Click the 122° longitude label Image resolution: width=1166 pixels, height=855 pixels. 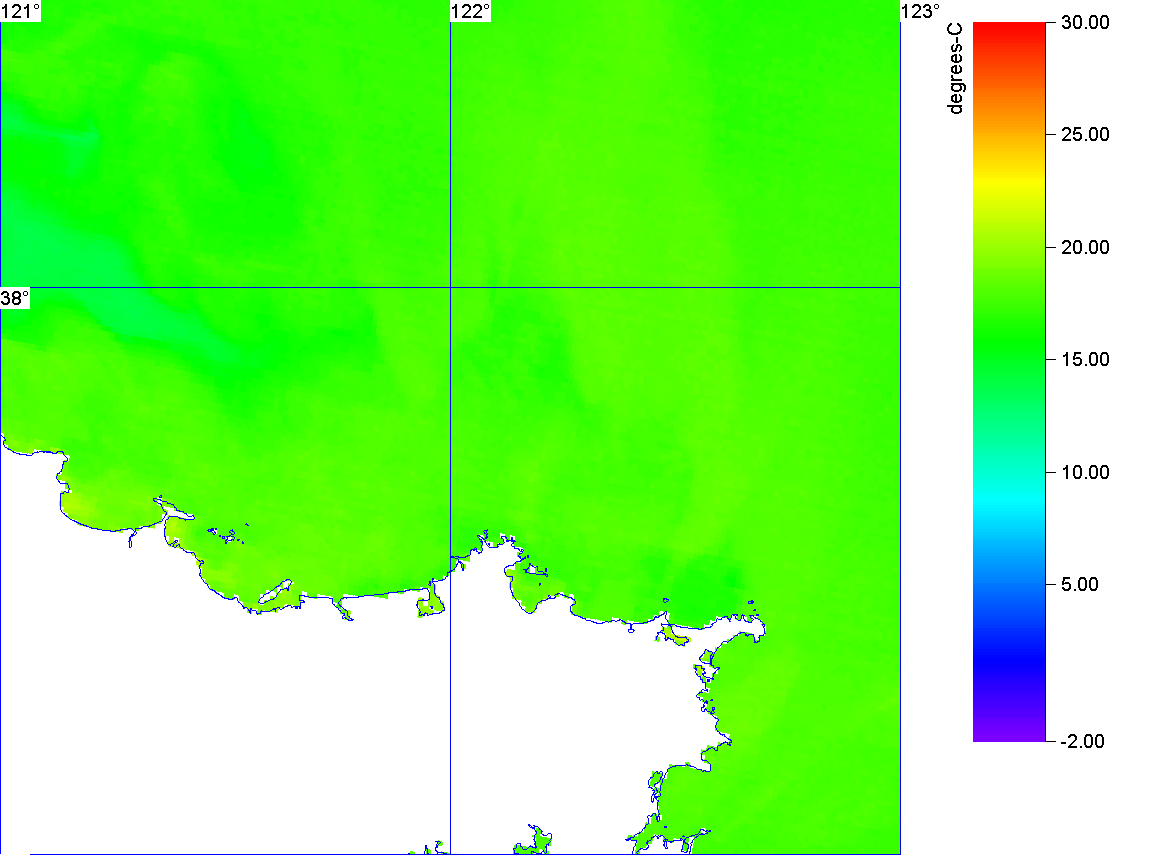(x=471, y=11)
